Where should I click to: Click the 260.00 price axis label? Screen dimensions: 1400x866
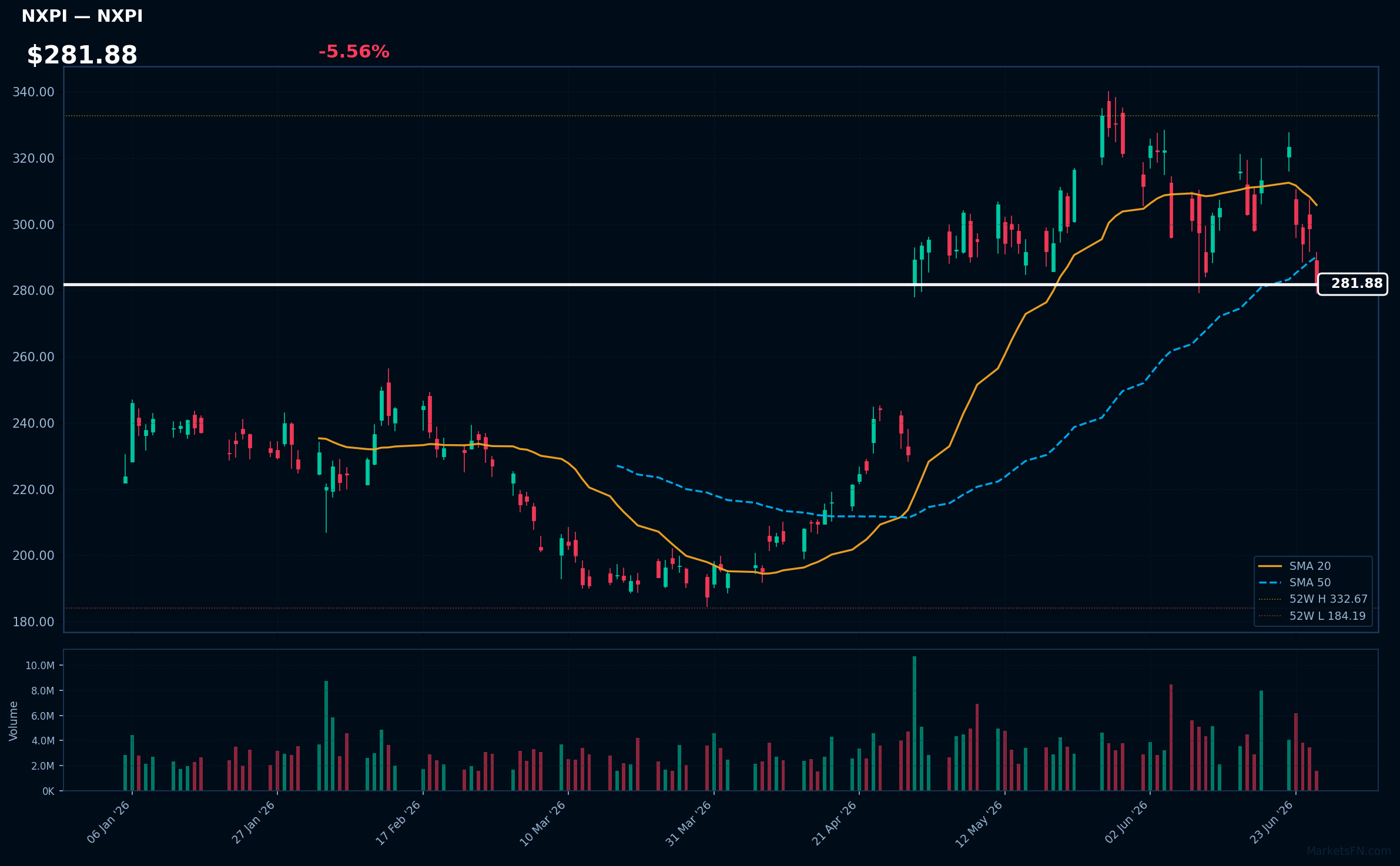[34, 357]
